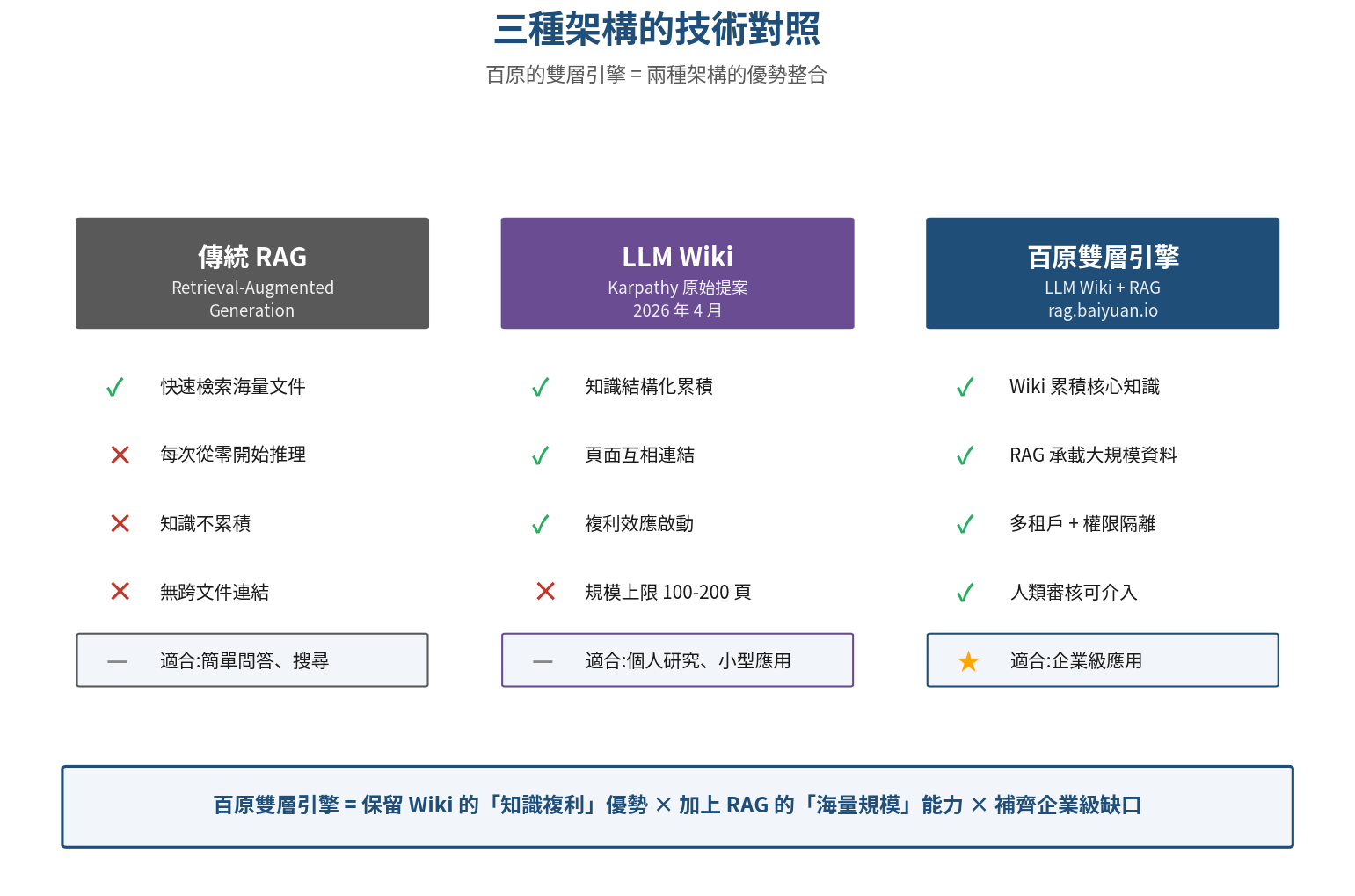The width and height of the screenshot is (1355, 896).
Task: Click the text Karpathy 原始提案
Action: tap(678, 288)
